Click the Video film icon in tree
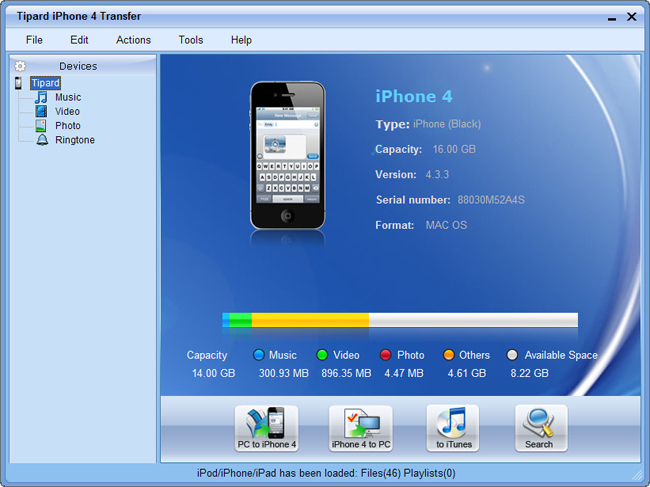Screen dimensions: 650x487 tap(41, 111)
